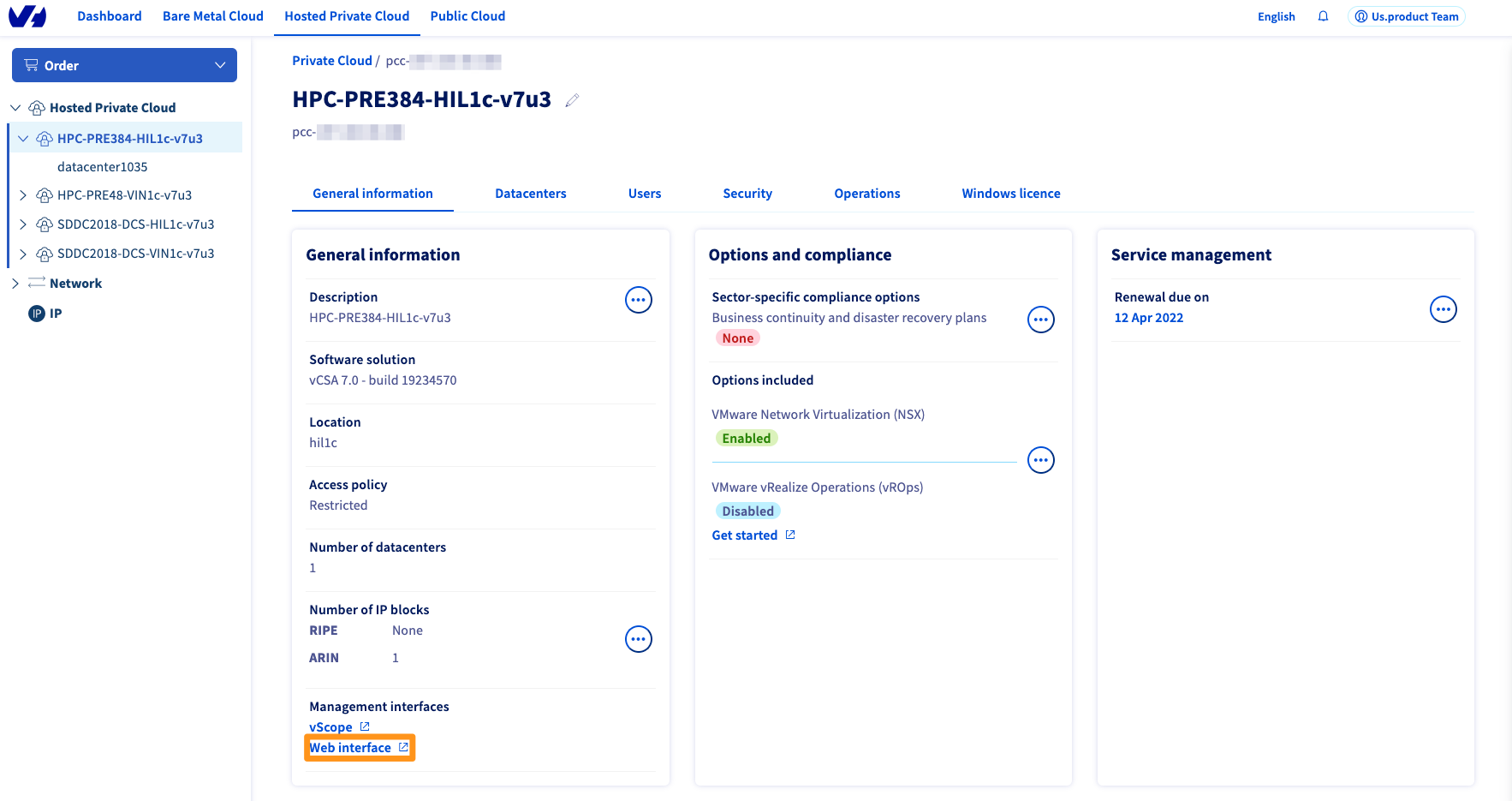This screenshot has height=801, width=1512.
Task: Click the vROps Disabled badge
Action: click(748, 511)
